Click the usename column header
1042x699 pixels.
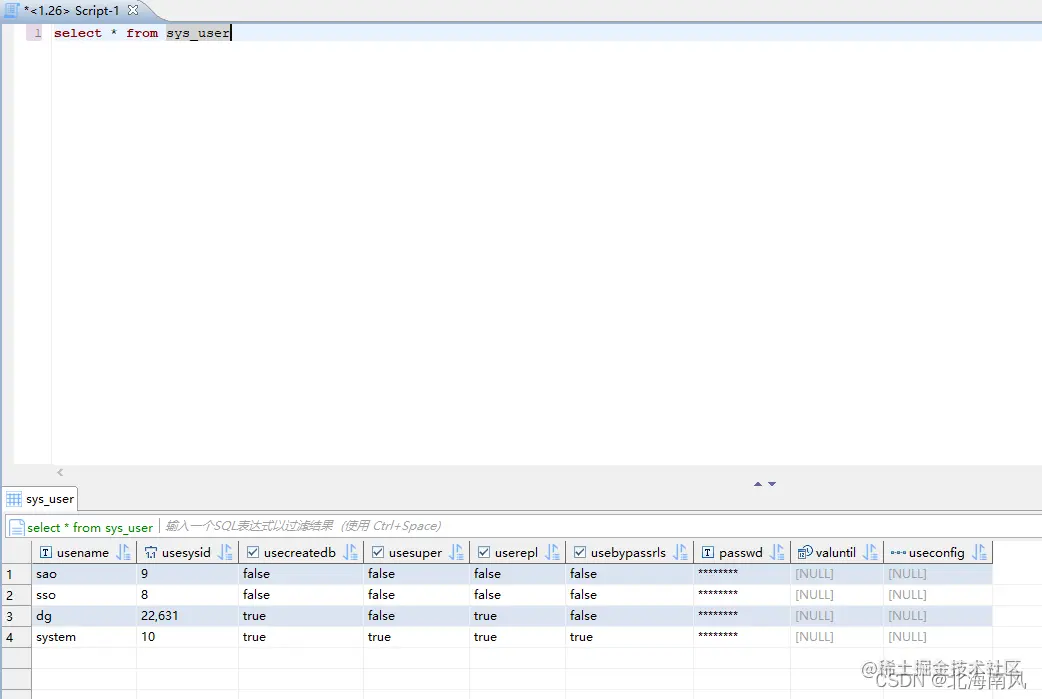82,553
